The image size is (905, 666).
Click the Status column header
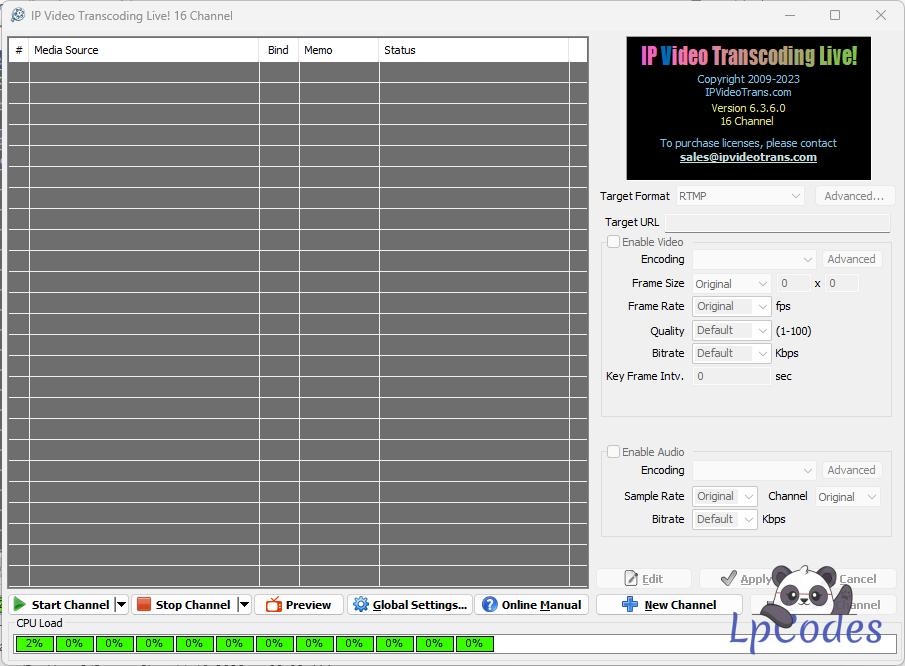(x=473, y=50)
